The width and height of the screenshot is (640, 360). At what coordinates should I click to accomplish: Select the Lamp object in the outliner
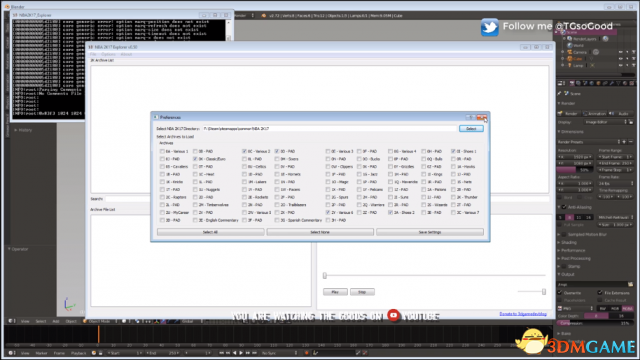click(x=578, y=65)
